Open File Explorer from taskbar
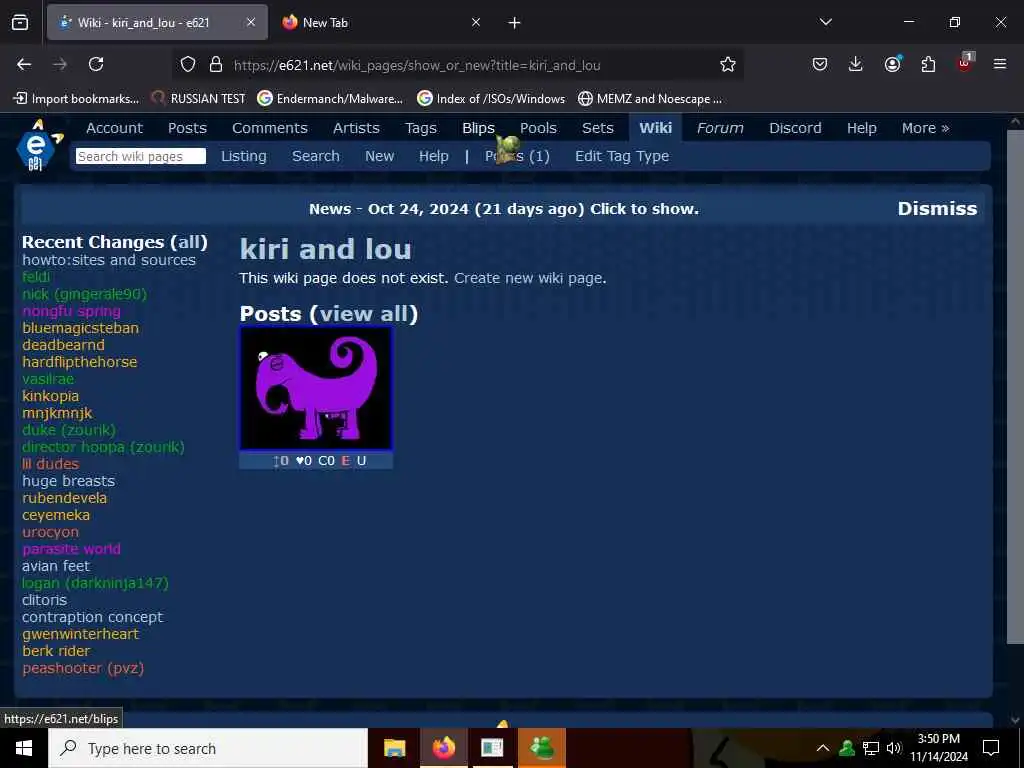The image size is (1024, 768). 394,748
